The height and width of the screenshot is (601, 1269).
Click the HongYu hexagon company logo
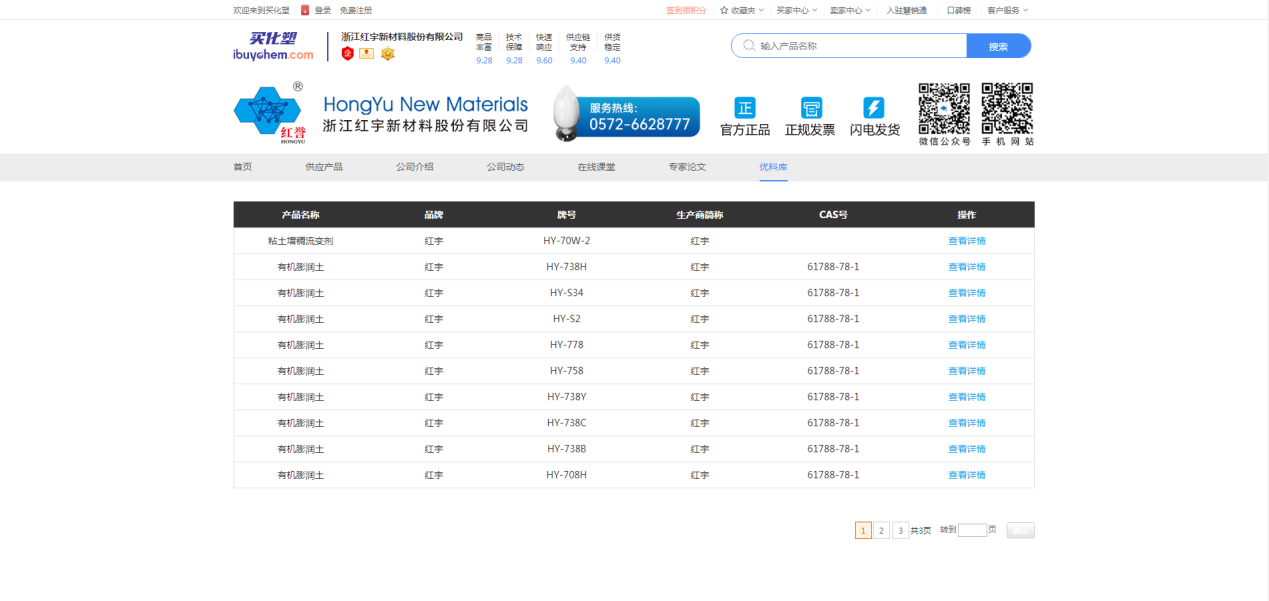click(268, 113)
